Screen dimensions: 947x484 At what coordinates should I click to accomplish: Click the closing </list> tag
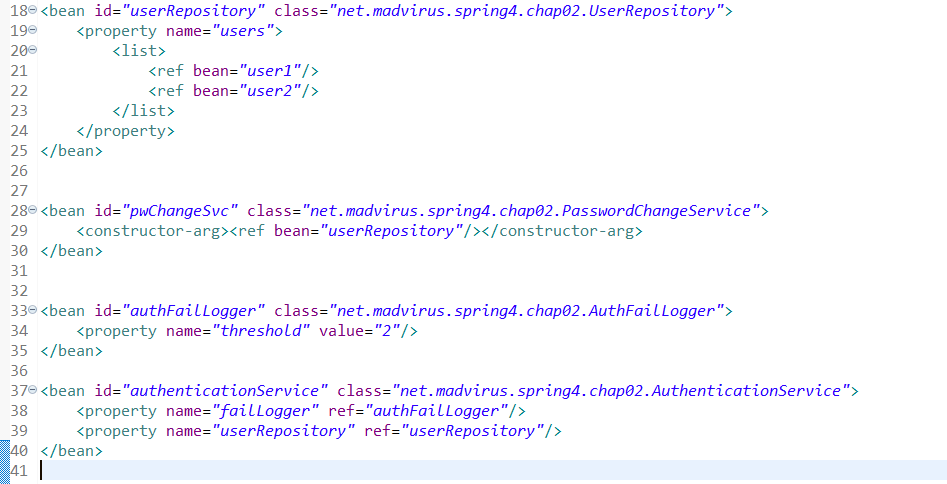tap(143, 111)
